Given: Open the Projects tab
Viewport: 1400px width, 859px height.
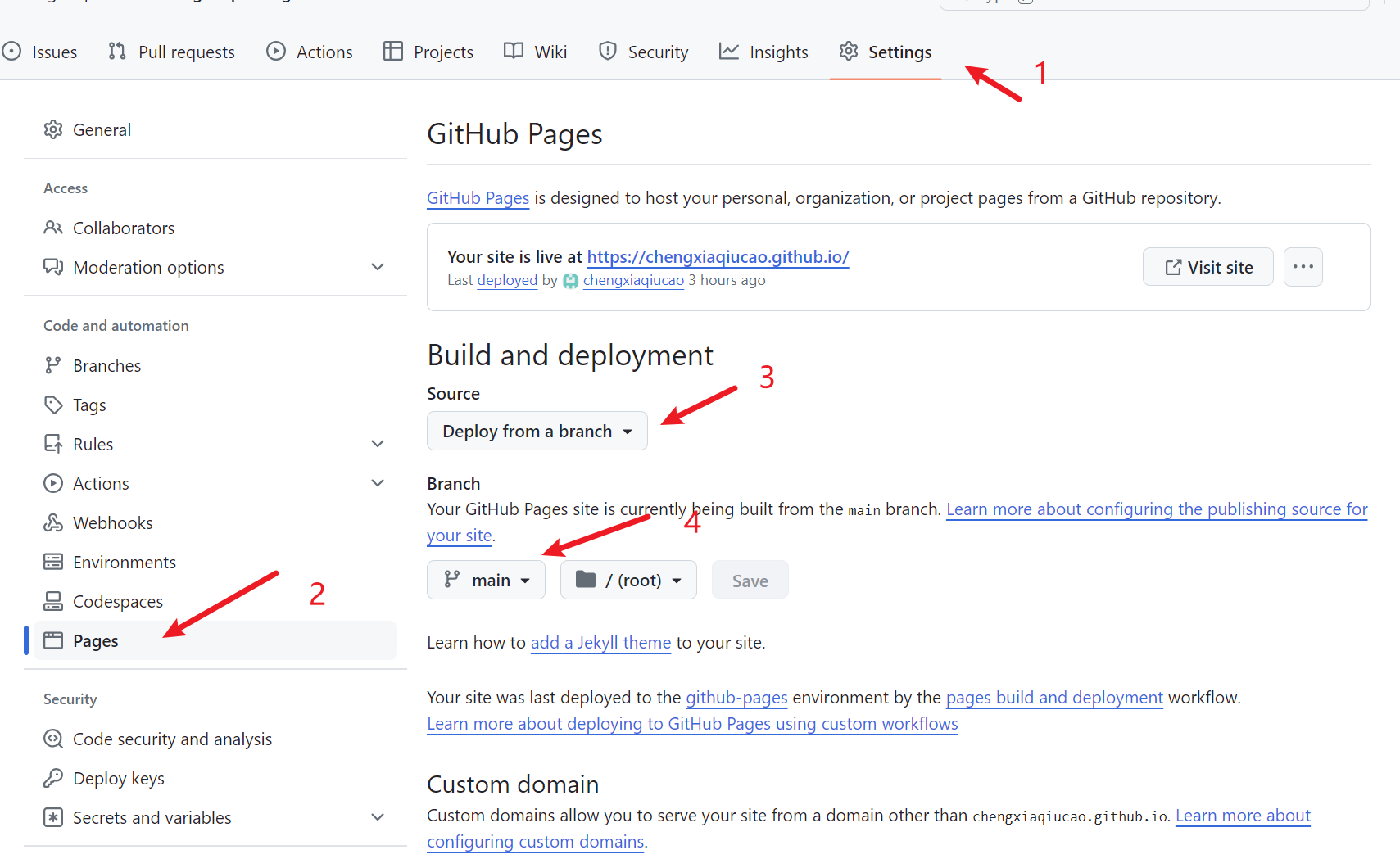Looking at the screenshot, I should (428, 52).
